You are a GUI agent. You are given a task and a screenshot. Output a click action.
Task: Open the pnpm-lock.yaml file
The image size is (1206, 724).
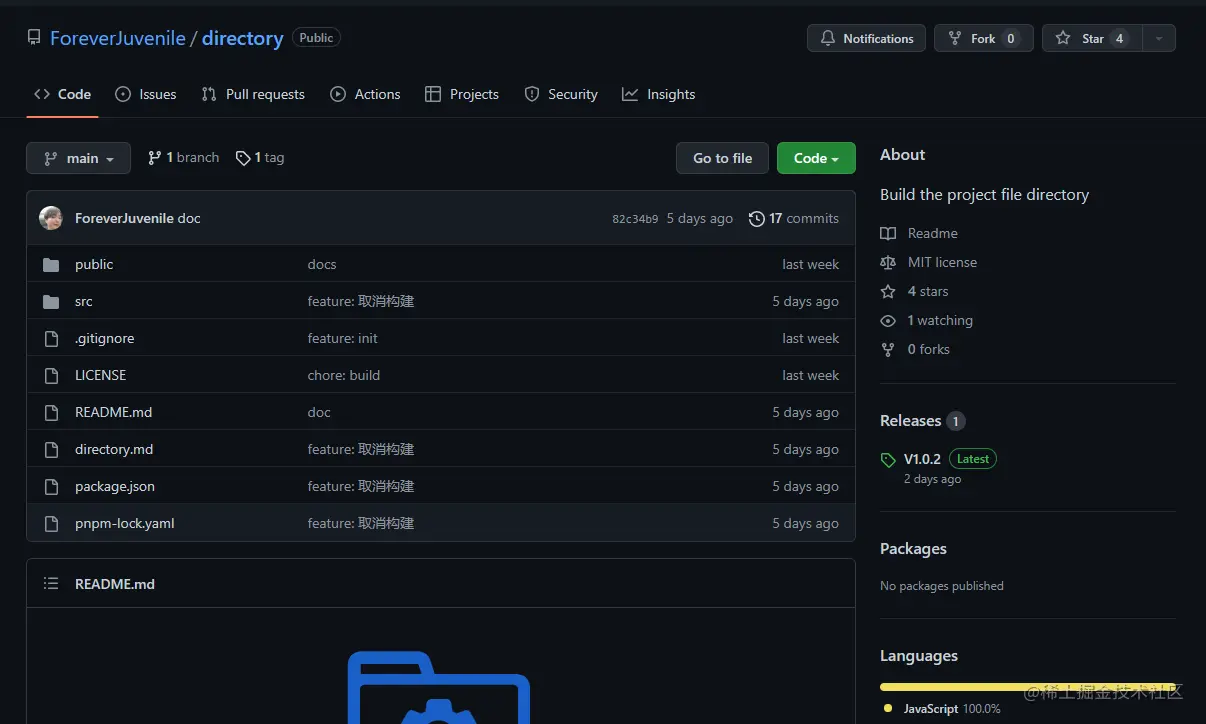125,523
